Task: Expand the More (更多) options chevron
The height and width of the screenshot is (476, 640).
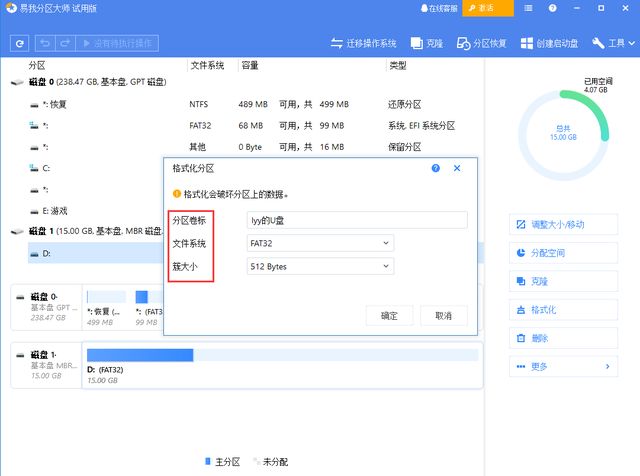Action: tap(607, 367)
